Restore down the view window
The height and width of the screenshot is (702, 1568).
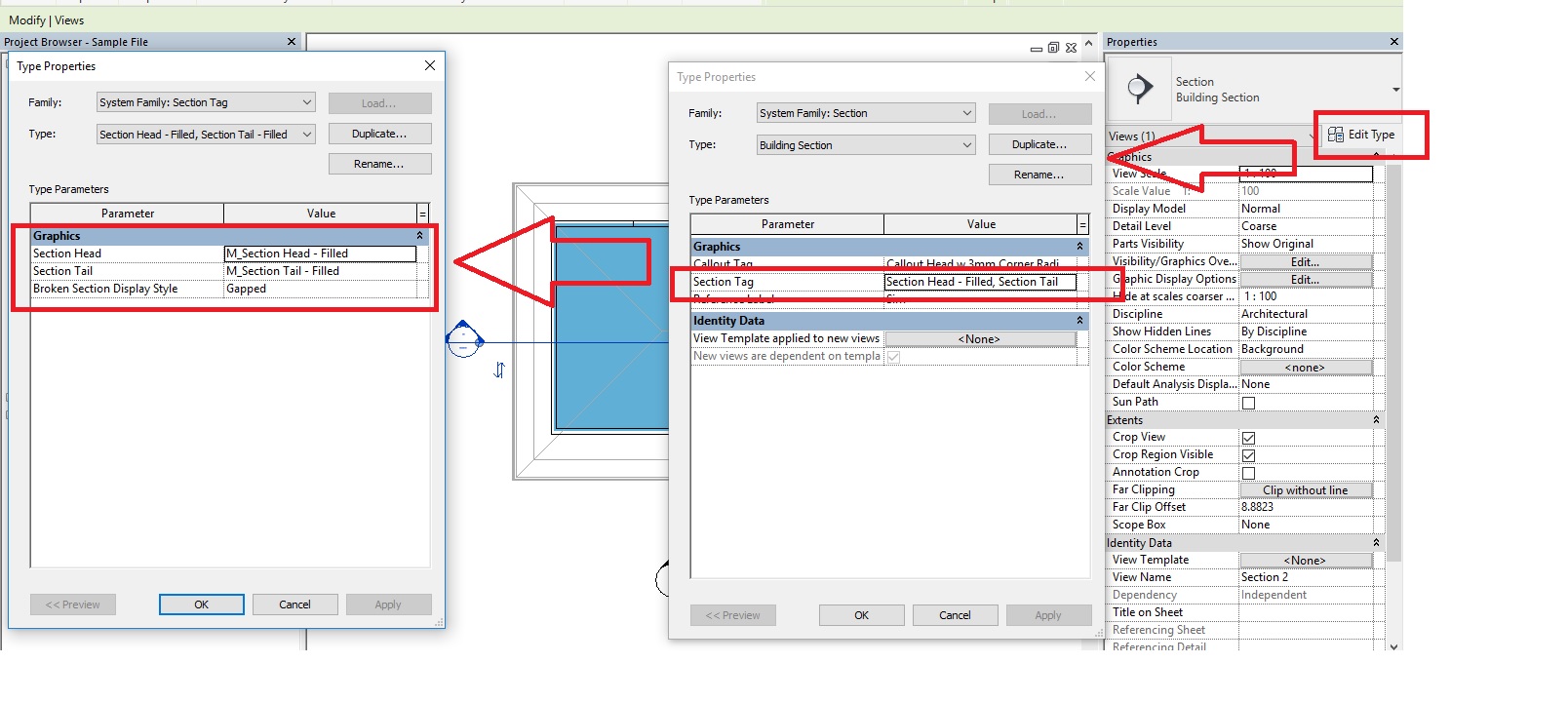click(x=1053, y=48)
